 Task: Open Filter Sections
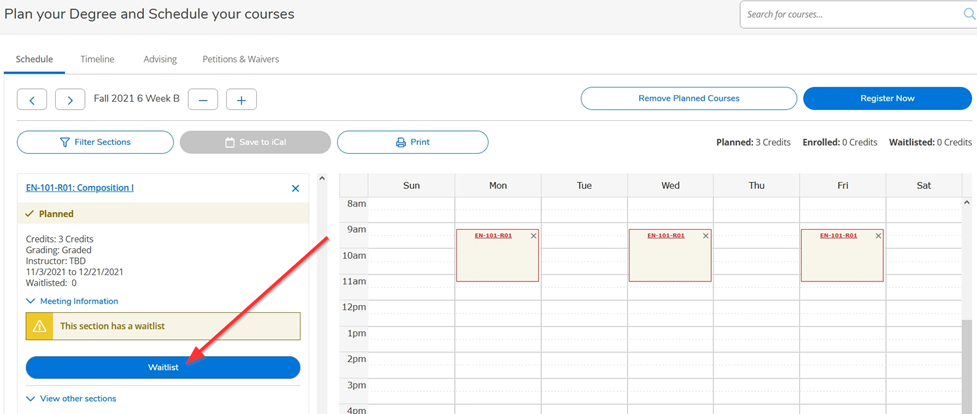coord(95,142)
